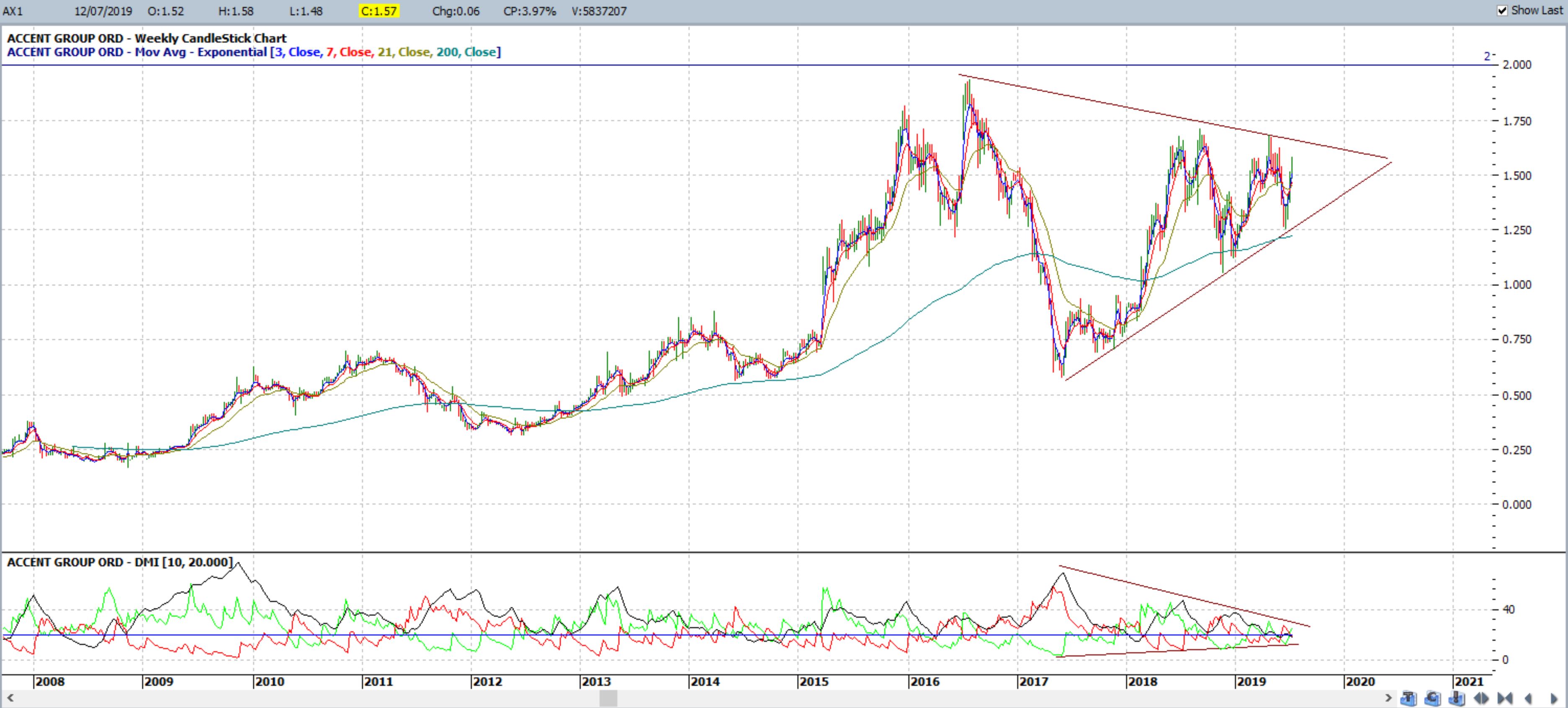
Task: Click the horizontal line '2' marker label
Action: pyautogui.click(x=1487, y=56)
